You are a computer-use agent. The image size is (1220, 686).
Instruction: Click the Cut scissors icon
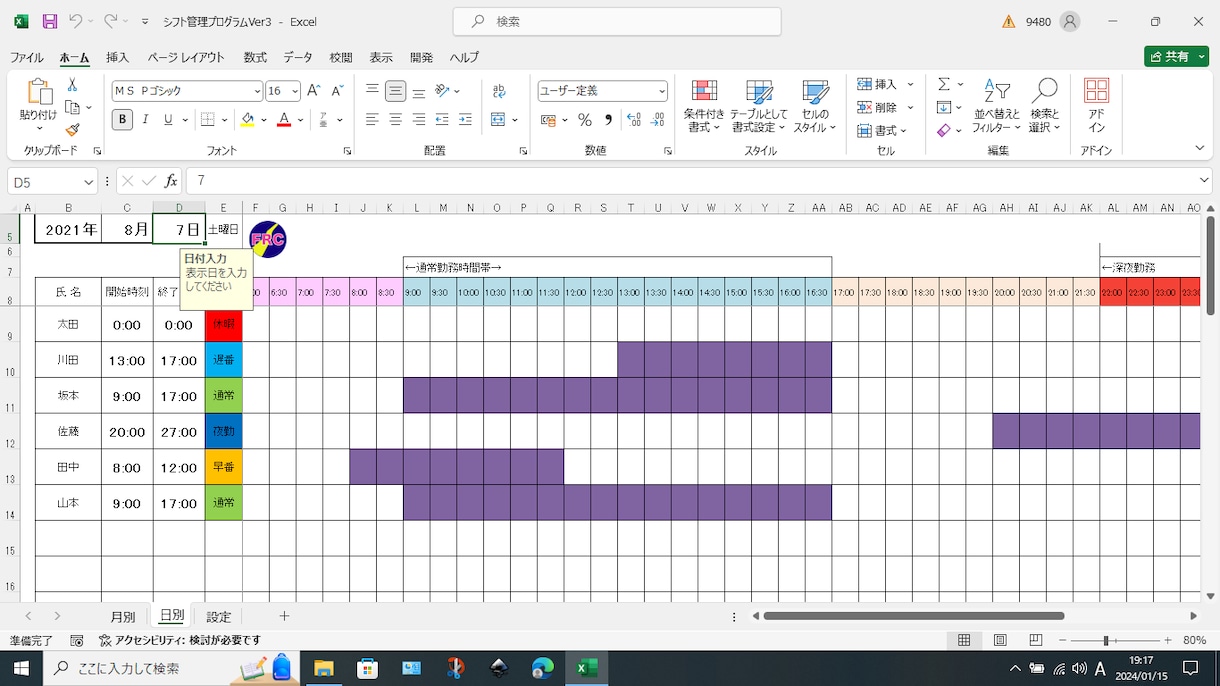point(72,85)
